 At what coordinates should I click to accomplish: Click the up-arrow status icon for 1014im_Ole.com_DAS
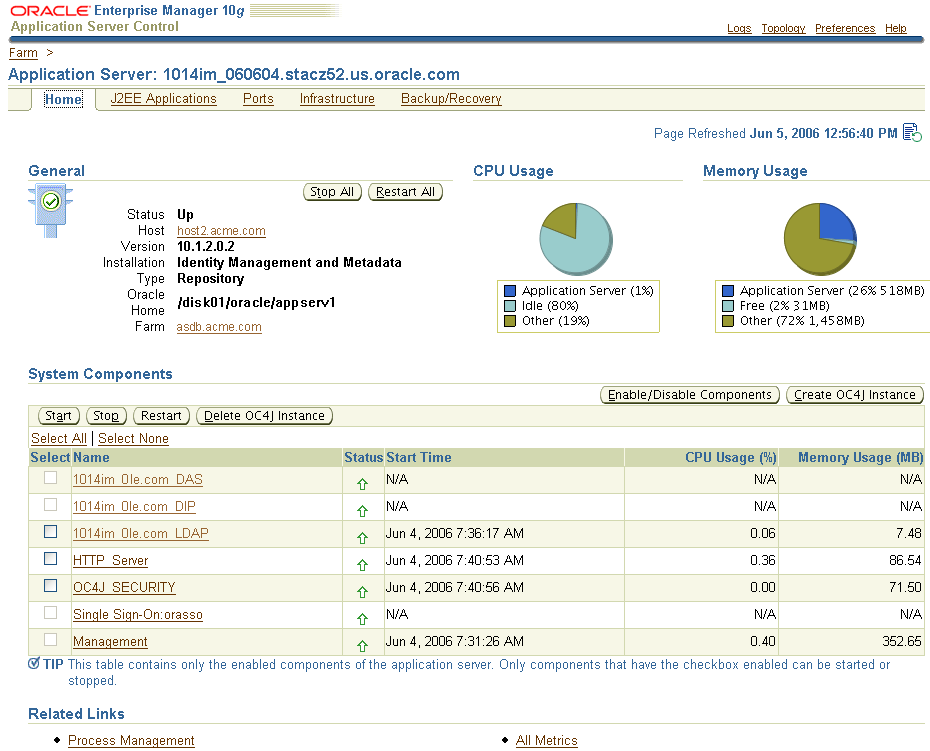click(362, 484)
